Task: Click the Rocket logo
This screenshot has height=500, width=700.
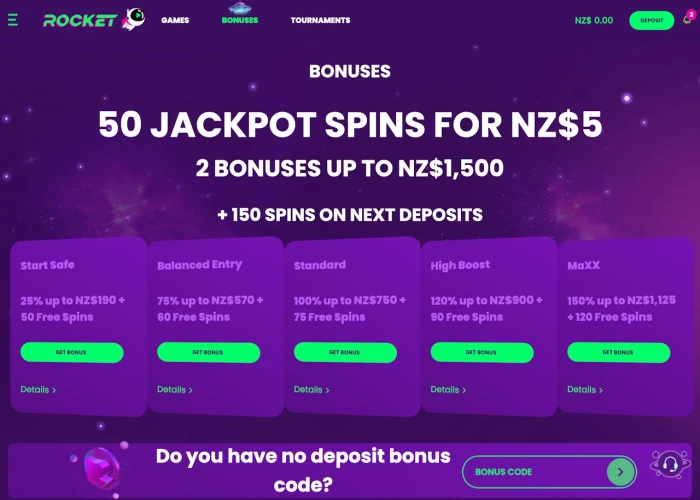Action: click(80, 20)
